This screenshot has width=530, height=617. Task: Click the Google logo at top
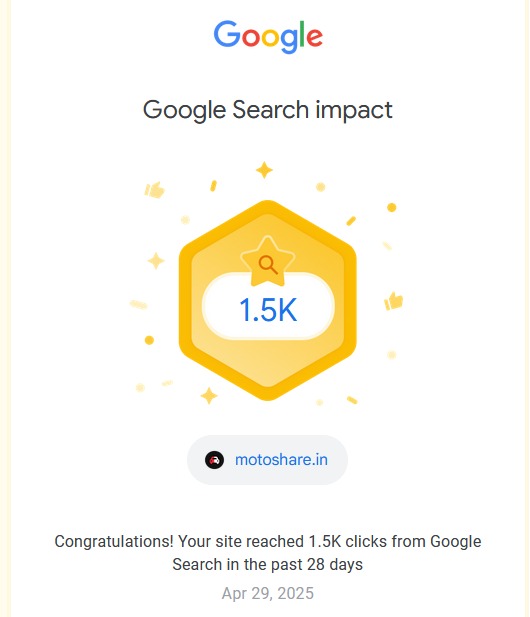268,36
